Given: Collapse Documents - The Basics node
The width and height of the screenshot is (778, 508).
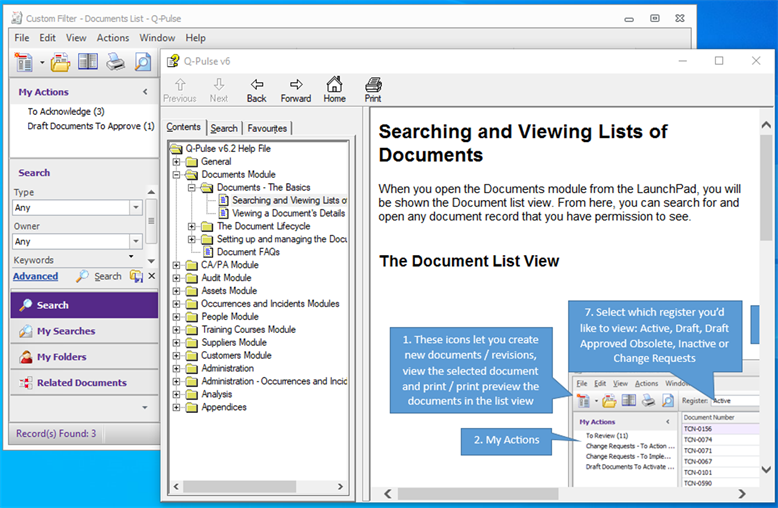Looking at the screenshot, I should 192,188.
